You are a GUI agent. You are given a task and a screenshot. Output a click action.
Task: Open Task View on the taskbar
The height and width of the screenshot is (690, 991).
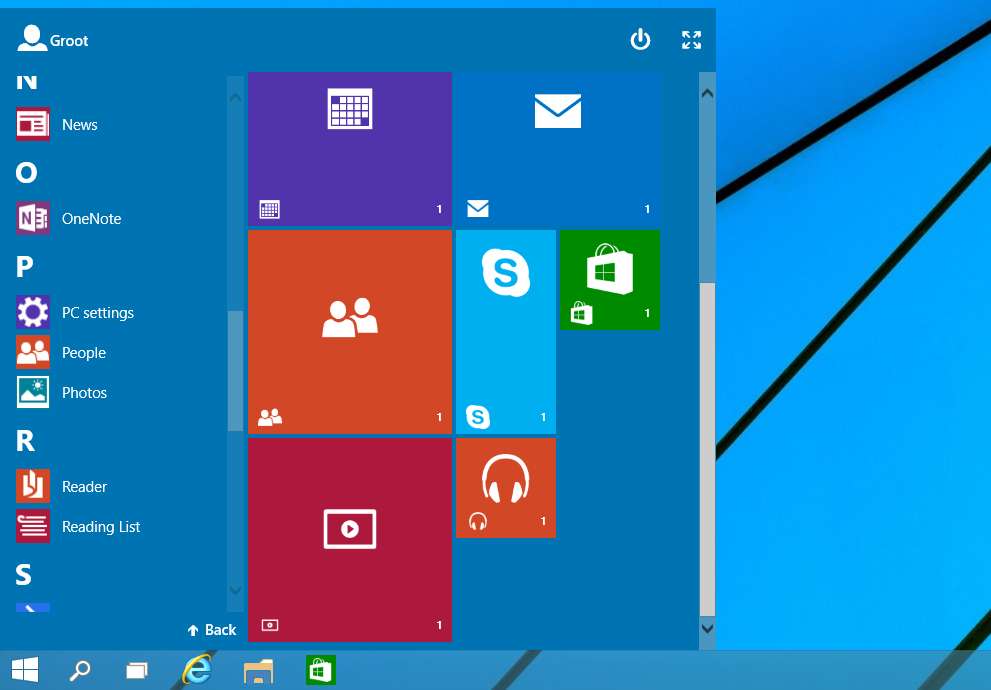(x=137, y=670)
